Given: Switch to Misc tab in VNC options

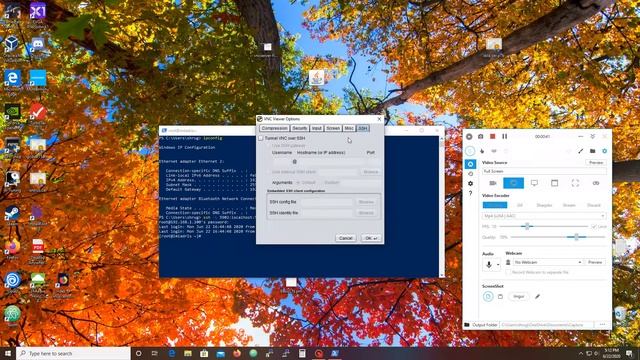Looking at the screenshot, I should pyautogui.click(x=349, y=128).
